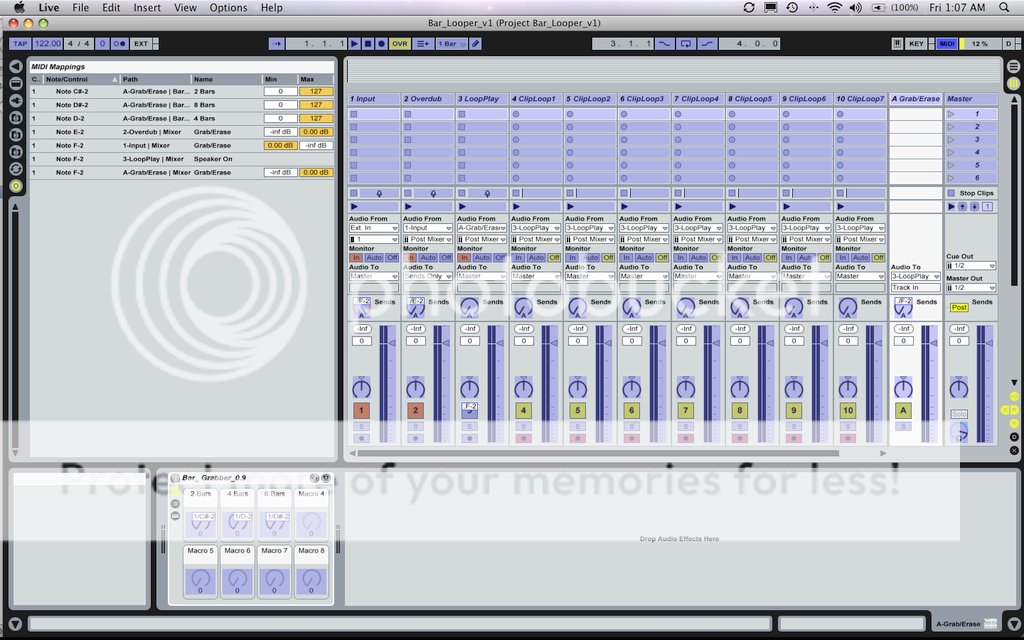The width and height of the screenshot is (1024, 640).
Task: Click the Stop Clips square button
Action: pyautogui.click(x=952, y=193)
